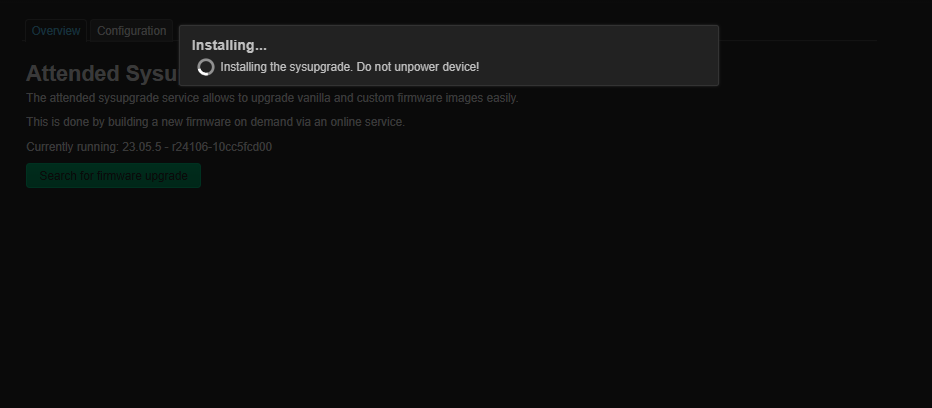
Task: Click empty space inside the Installing dialog
Action: [594, 55]
